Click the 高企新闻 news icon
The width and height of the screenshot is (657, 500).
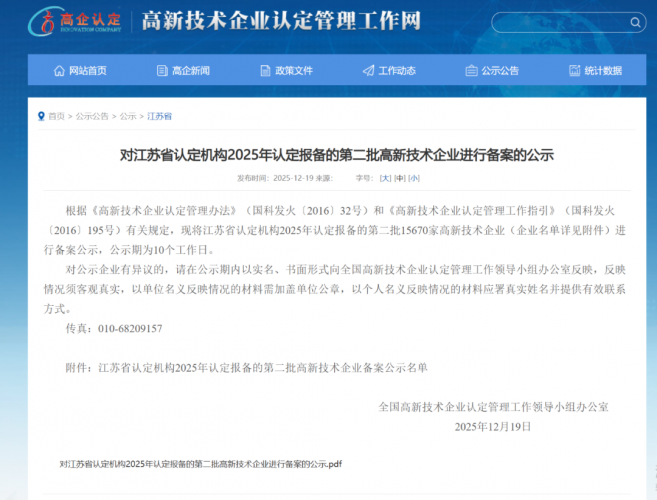162,70
